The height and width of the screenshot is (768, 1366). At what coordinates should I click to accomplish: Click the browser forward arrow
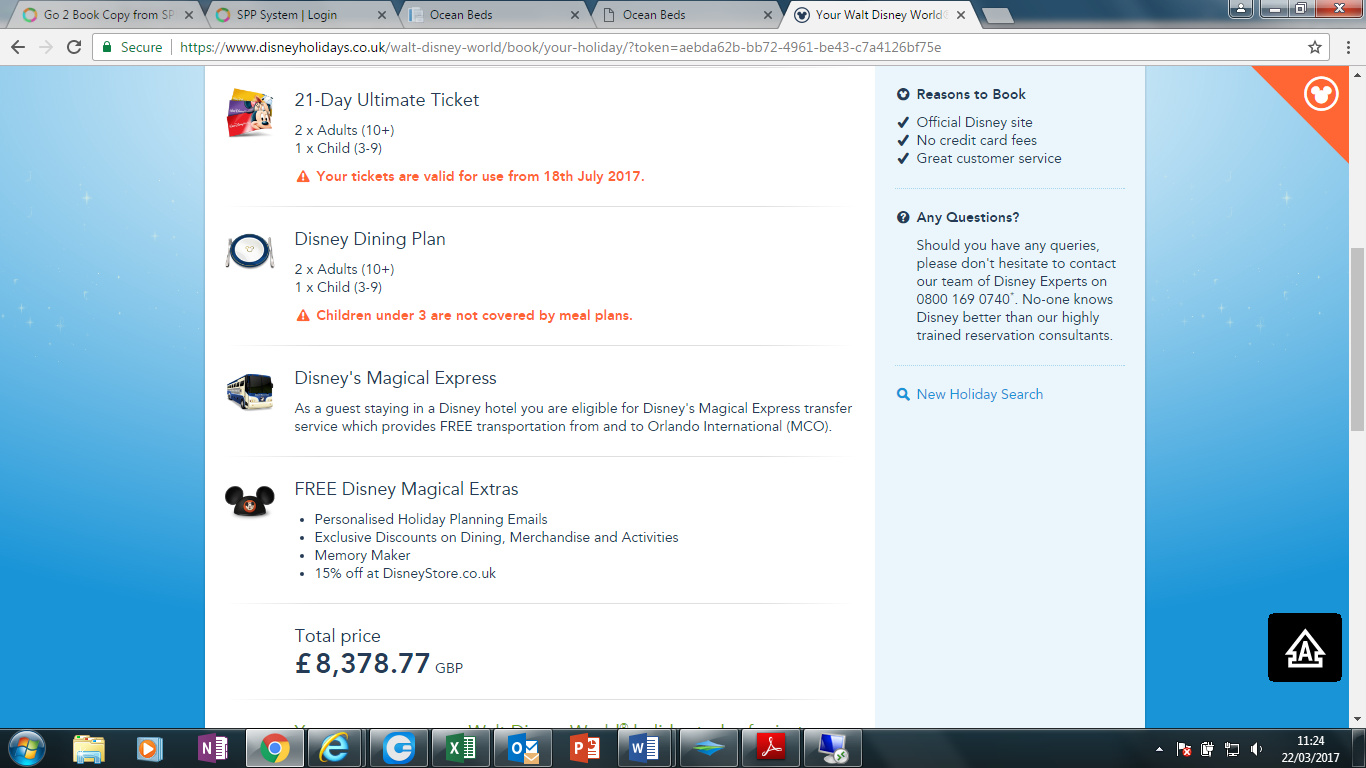(x=46, y=47)
